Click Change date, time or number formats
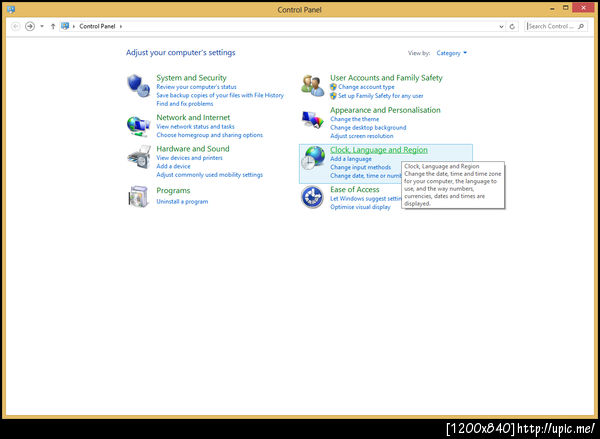 [x=366, y=176]
